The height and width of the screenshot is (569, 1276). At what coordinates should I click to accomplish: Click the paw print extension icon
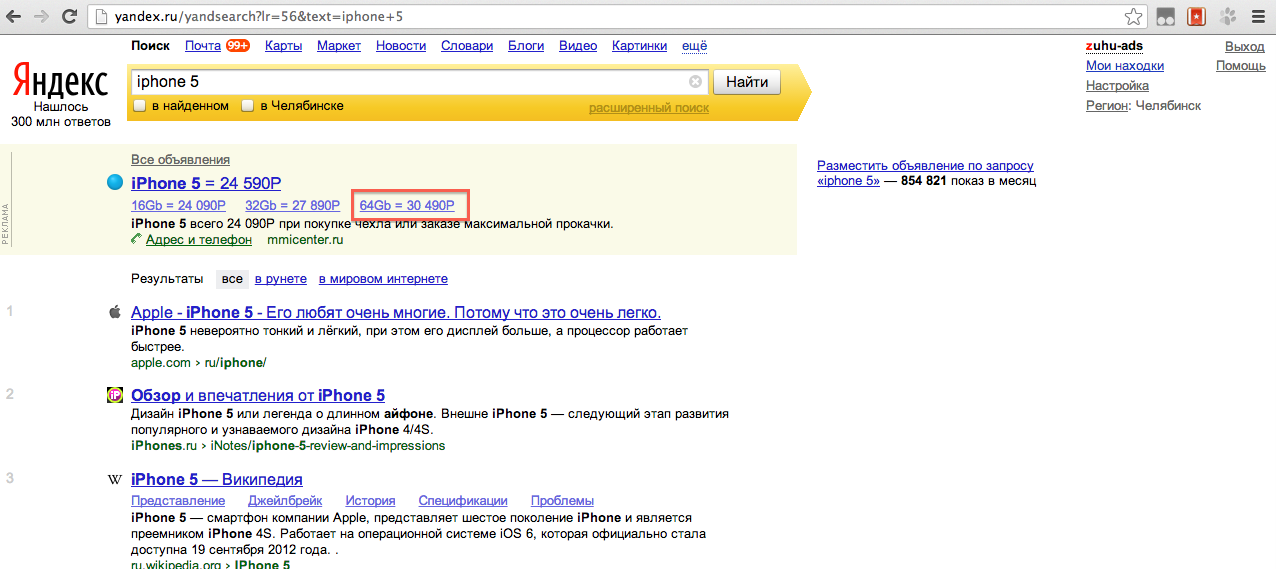pos(1227,17)
